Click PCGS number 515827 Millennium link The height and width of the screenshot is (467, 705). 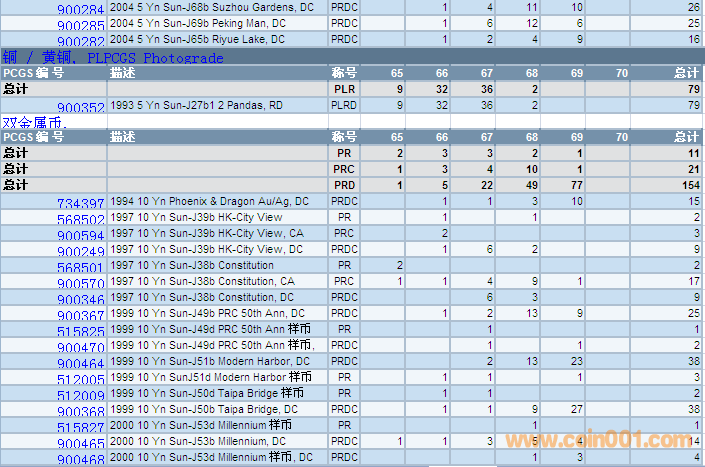coord(81,427)
